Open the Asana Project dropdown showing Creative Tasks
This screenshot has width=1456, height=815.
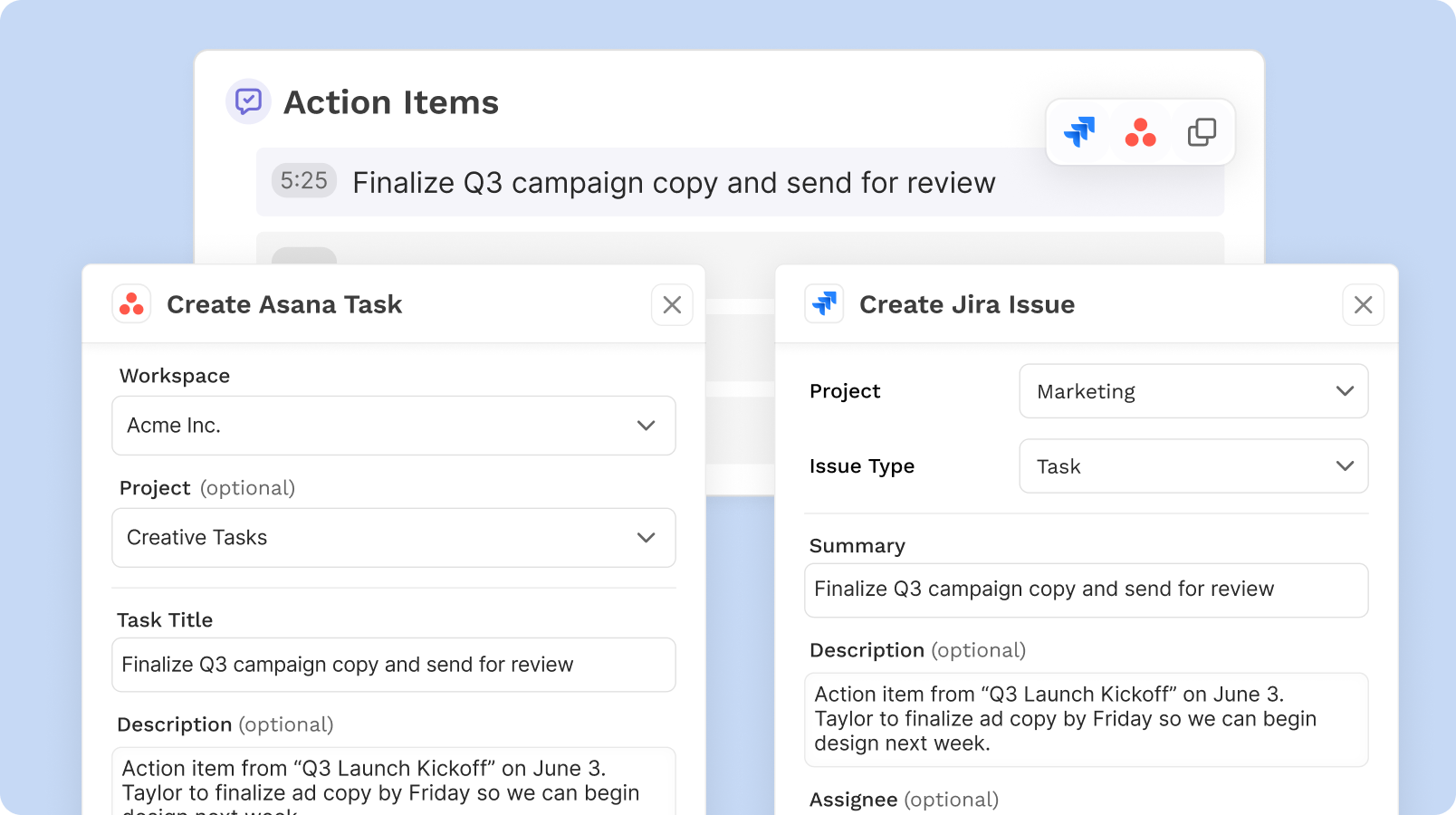[x=394, y=538]
